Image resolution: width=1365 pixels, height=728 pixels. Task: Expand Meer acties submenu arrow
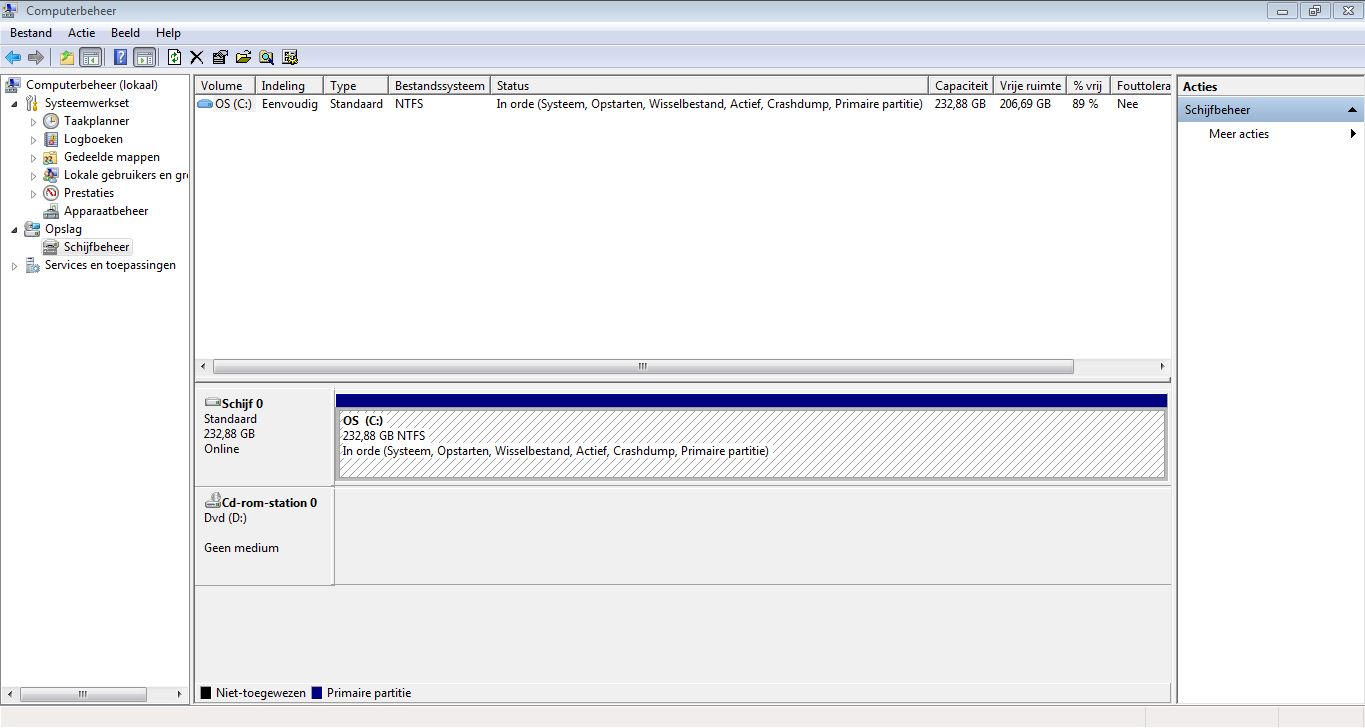point(1353,134)
